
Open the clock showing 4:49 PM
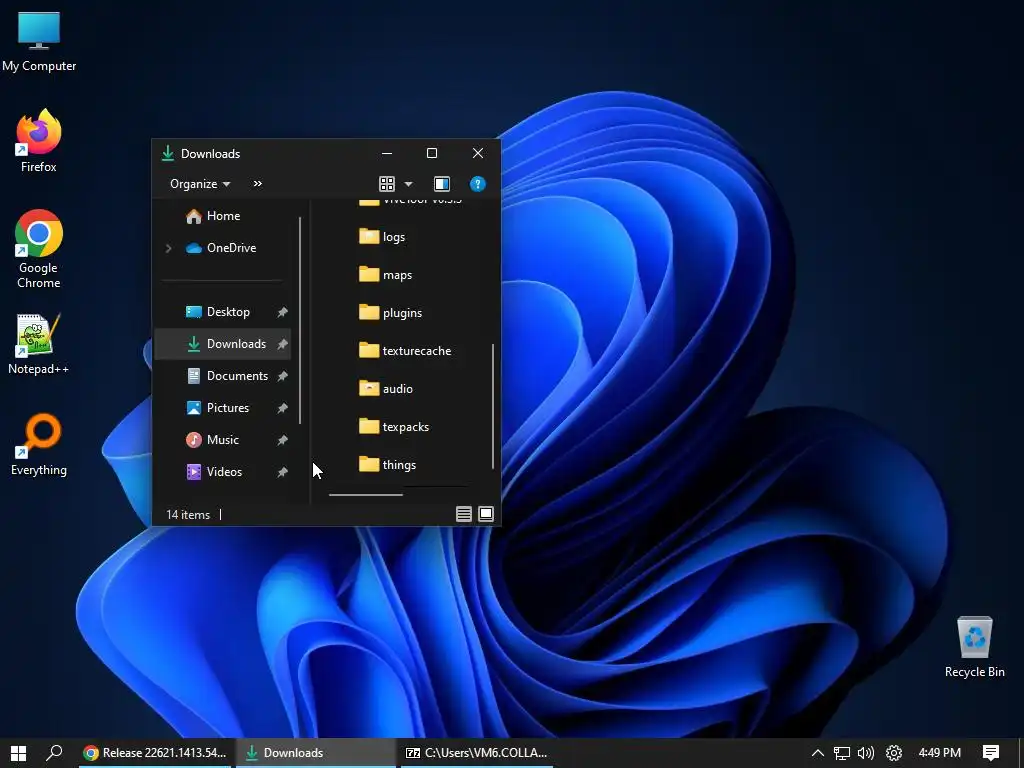pyautogui.click(x=940, y=753)
